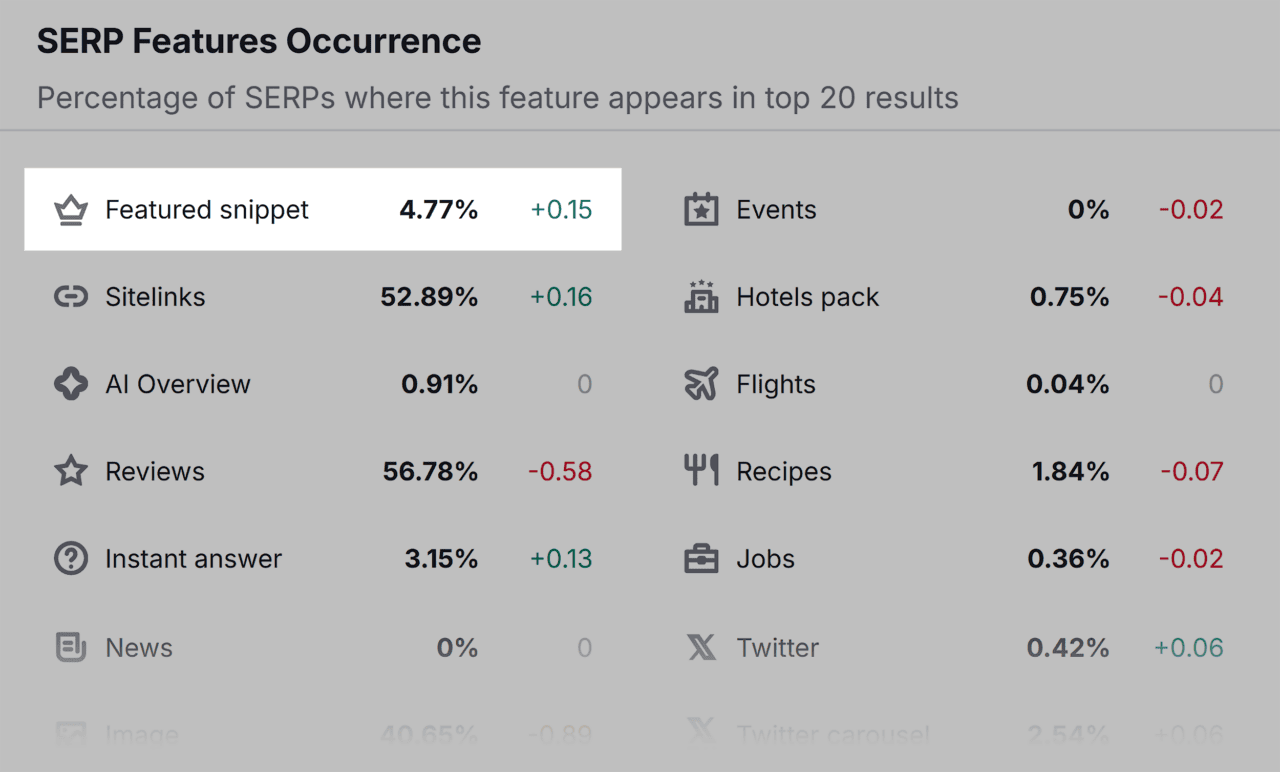Click the Flights airplane icon
The image size is (1280, 772).
click(701, 383)
